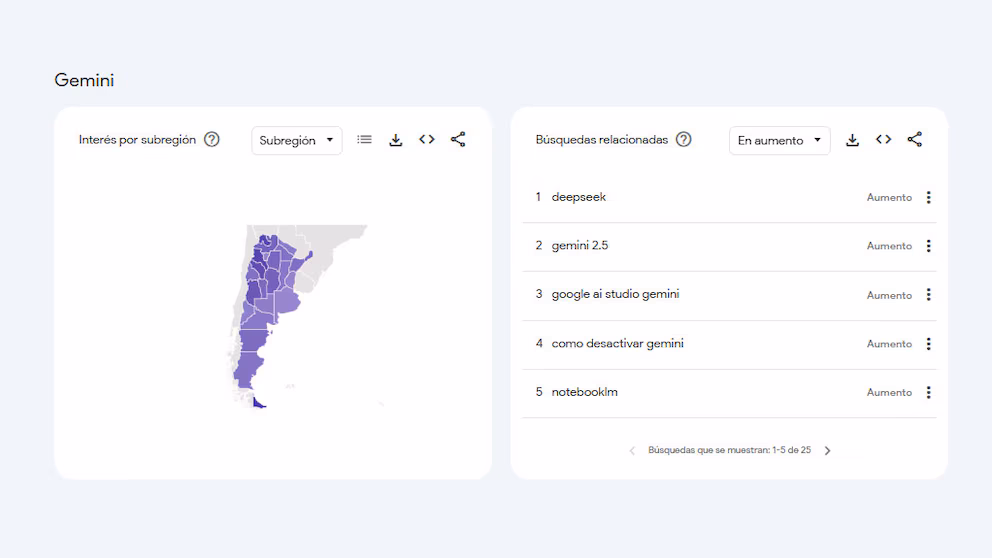The image size is (992, 558).
Task: Click the Gemini section heading
Action: point(84,80)
